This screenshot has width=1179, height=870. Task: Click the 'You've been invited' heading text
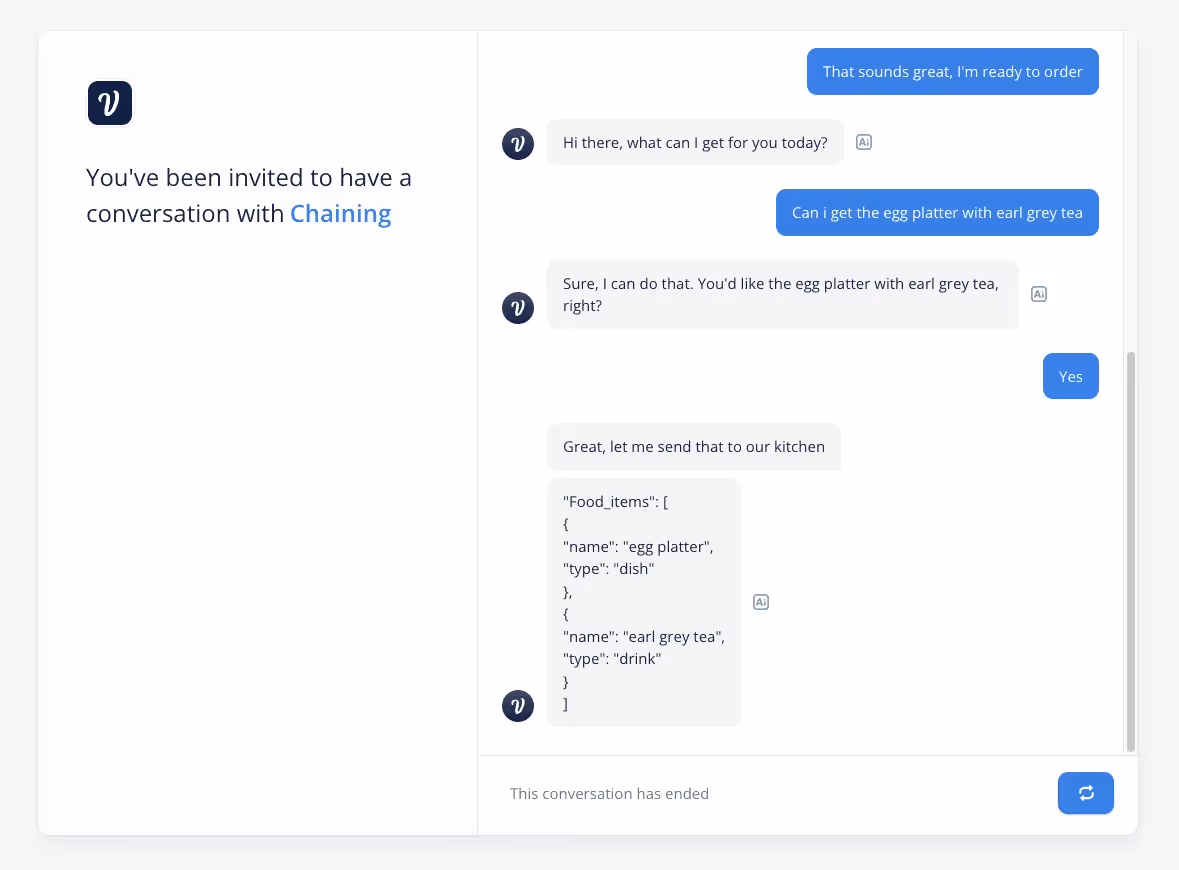click(x=249, y=196)
